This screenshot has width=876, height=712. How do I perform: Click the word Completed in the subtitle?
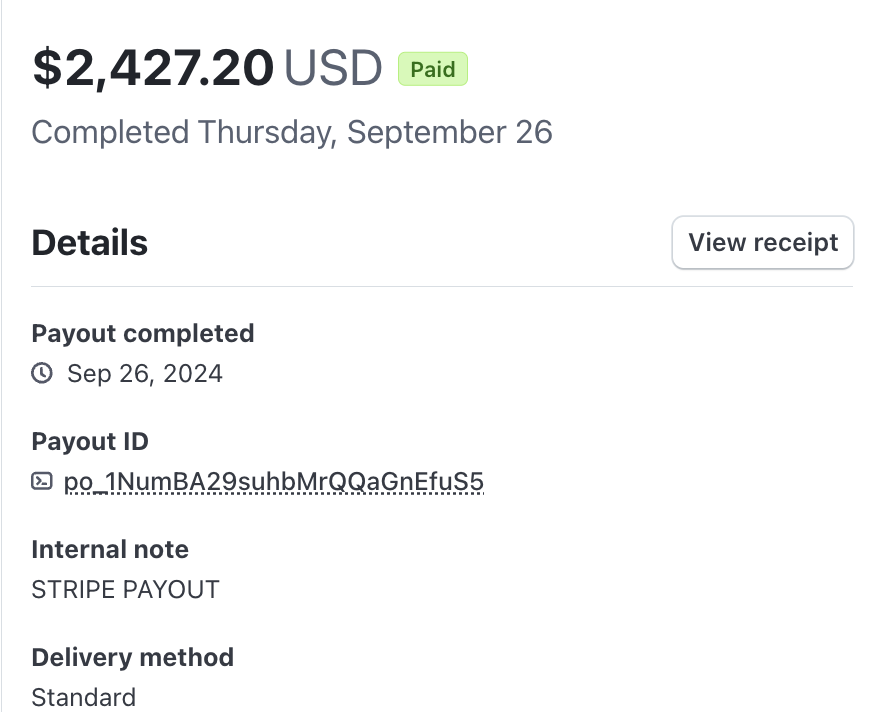click(x=110, y=132)
